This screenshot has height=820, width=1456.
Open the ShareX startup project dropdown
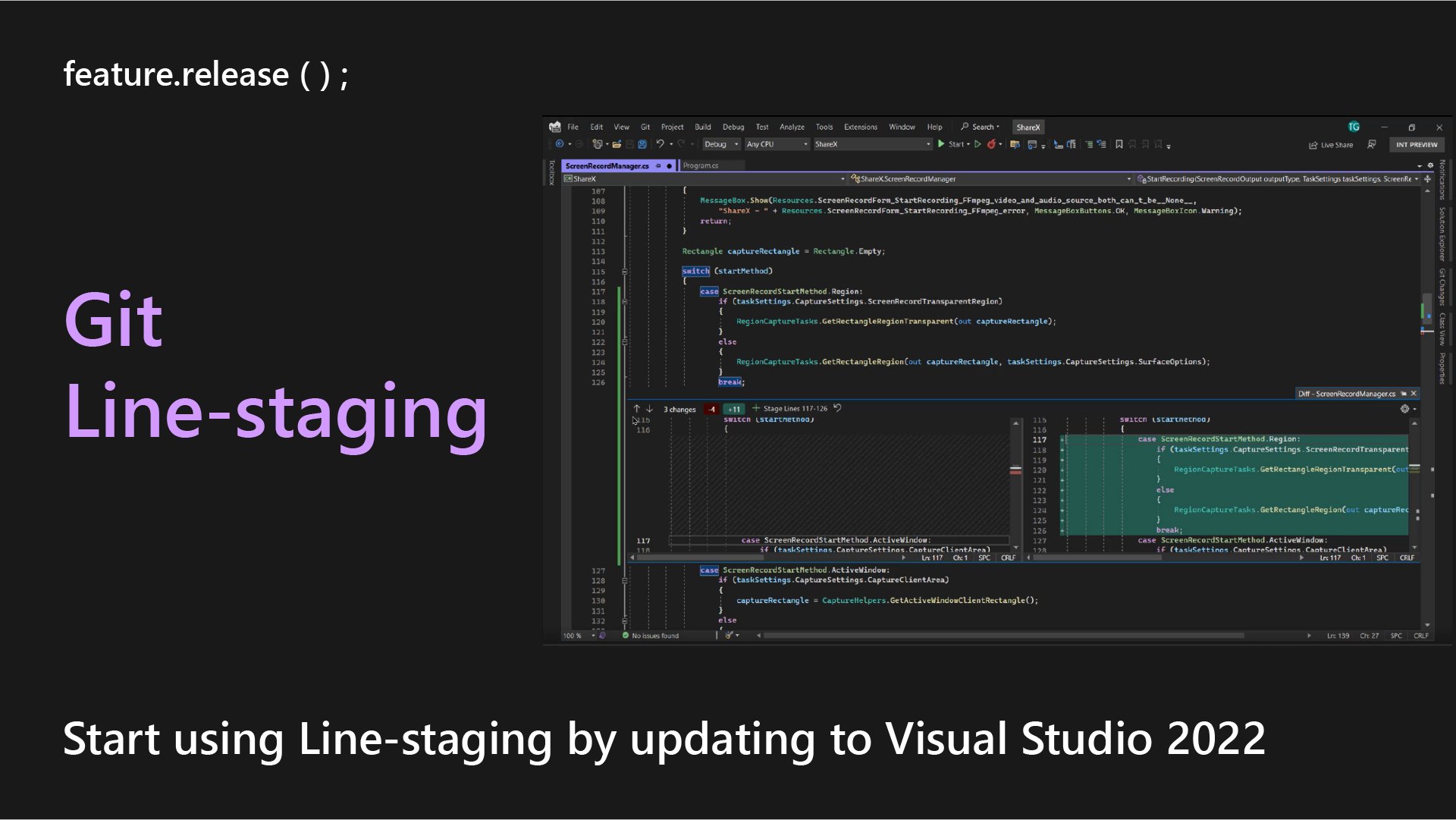pyautogui.click(x=872, y=144)
